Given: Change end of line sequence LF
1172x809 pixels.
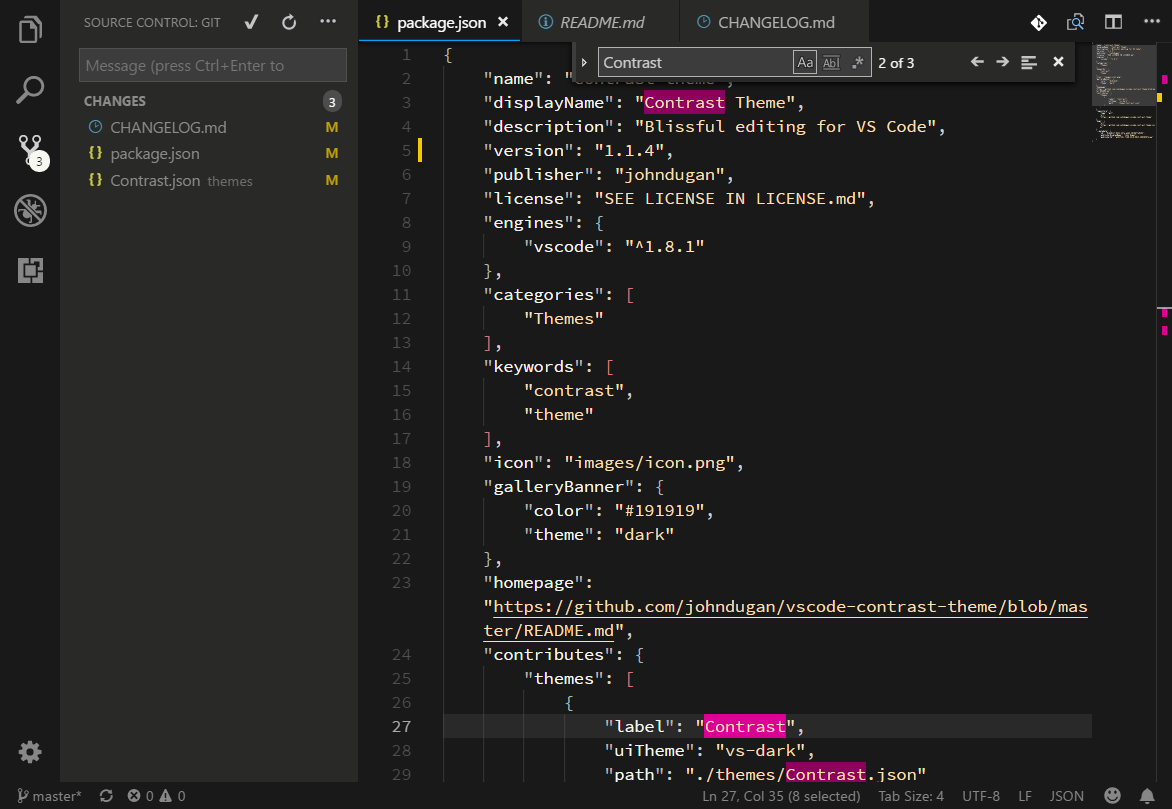Looking at the screenshot, I should (1025, 796).
